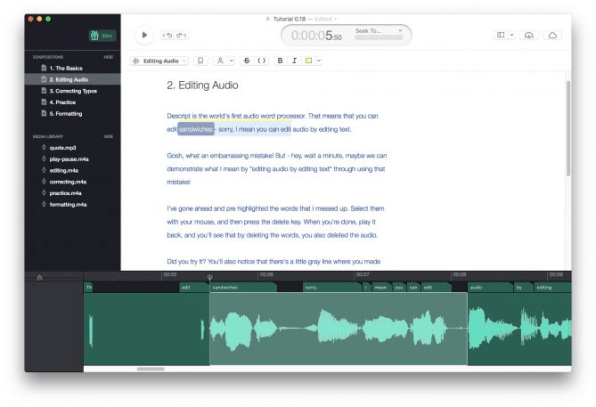Open the layout dropdown arrow

click(512, 35)
